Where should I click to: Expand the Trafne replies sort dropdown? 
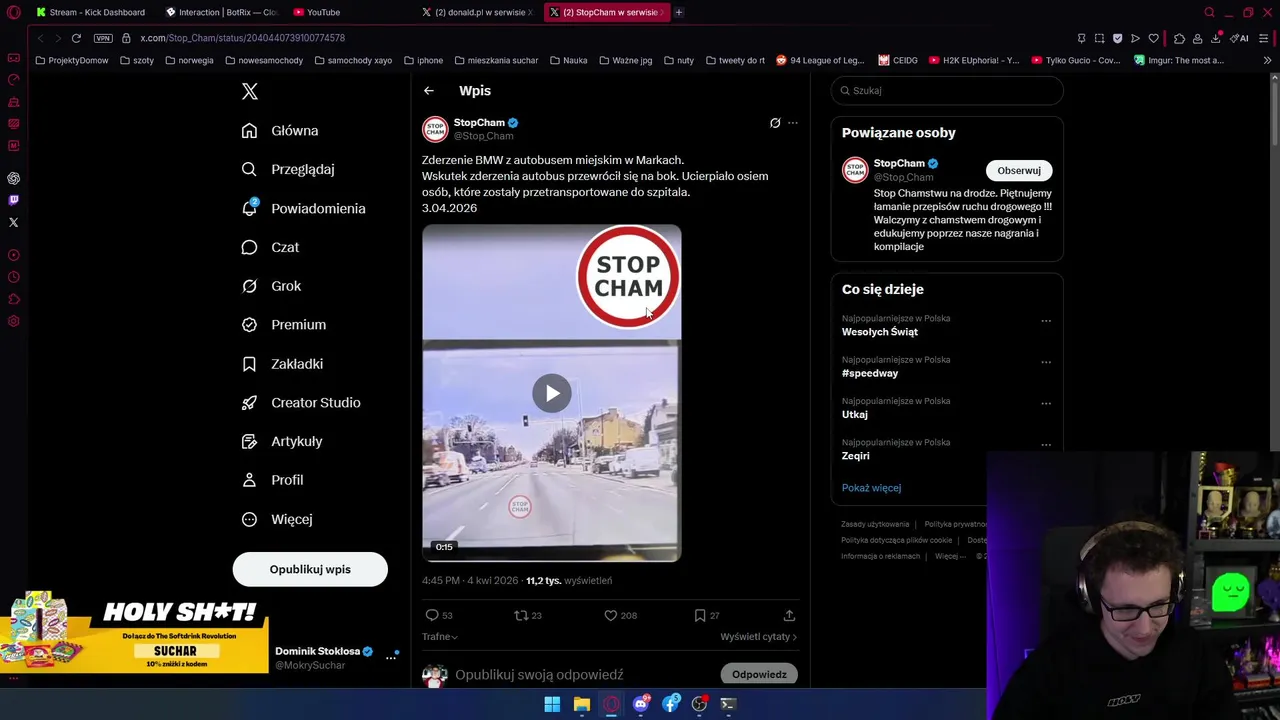click(x=440, y=637)
